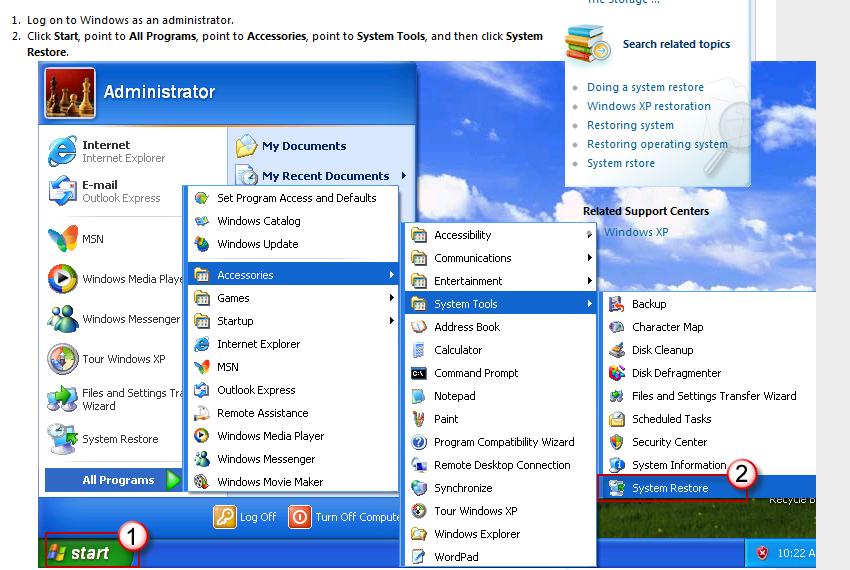Expand the System Tools submenu arrow
Image resolution: width=850 pixels, height=570 pixels.
click(x=589, y=304)
